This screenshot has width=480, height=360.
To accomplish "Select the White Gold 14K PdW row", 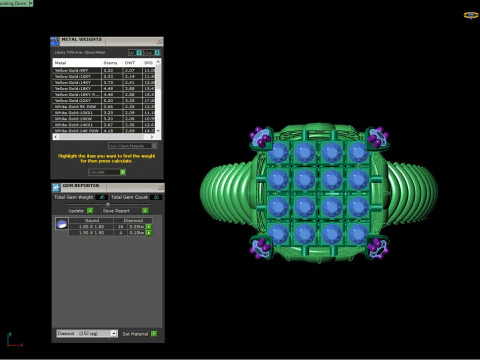I will (104, 130).
